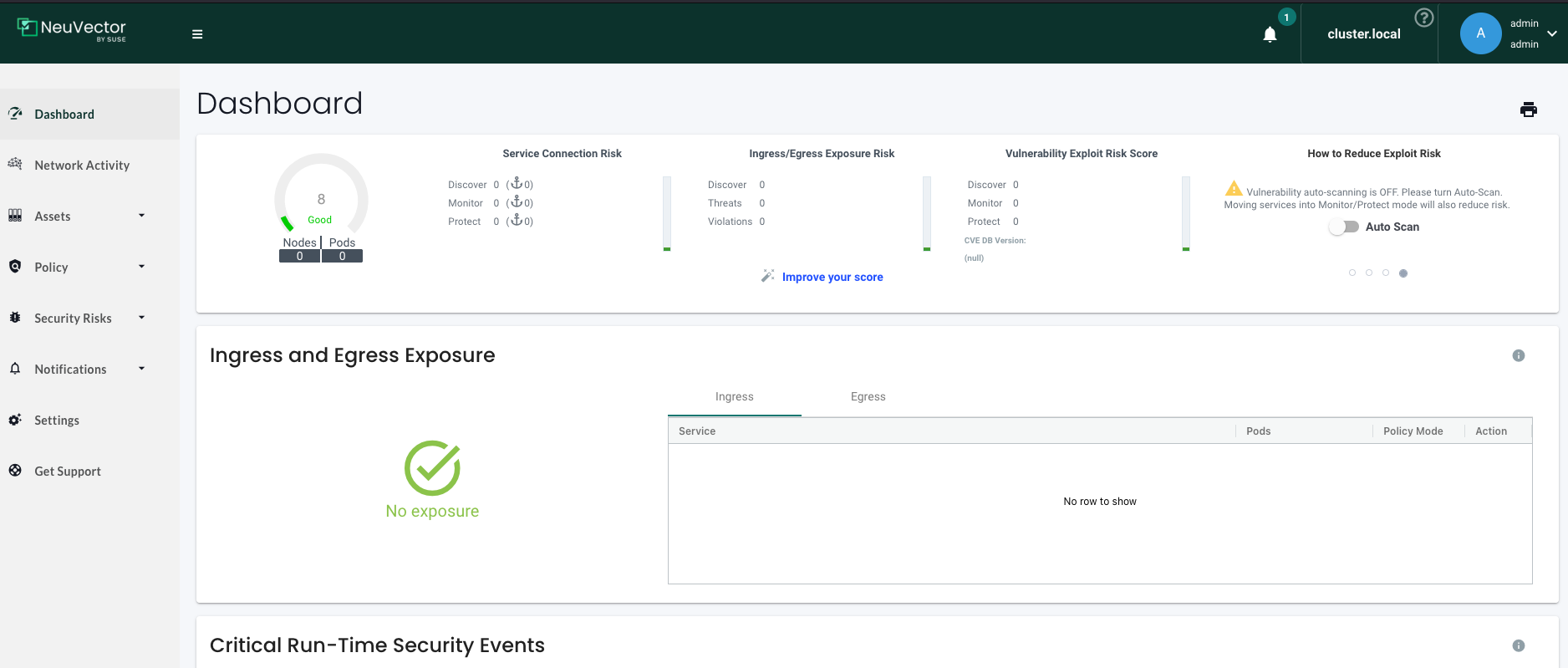Open Settings in the sidebar
The image size is (1568, 668).
click(x=89, y=421)
